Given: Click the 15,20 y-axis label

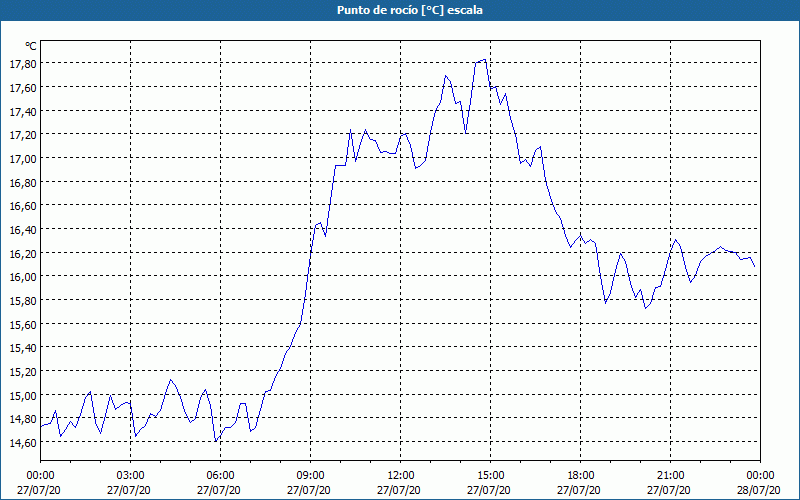Looking at the screenshot, I should point(23,371).
